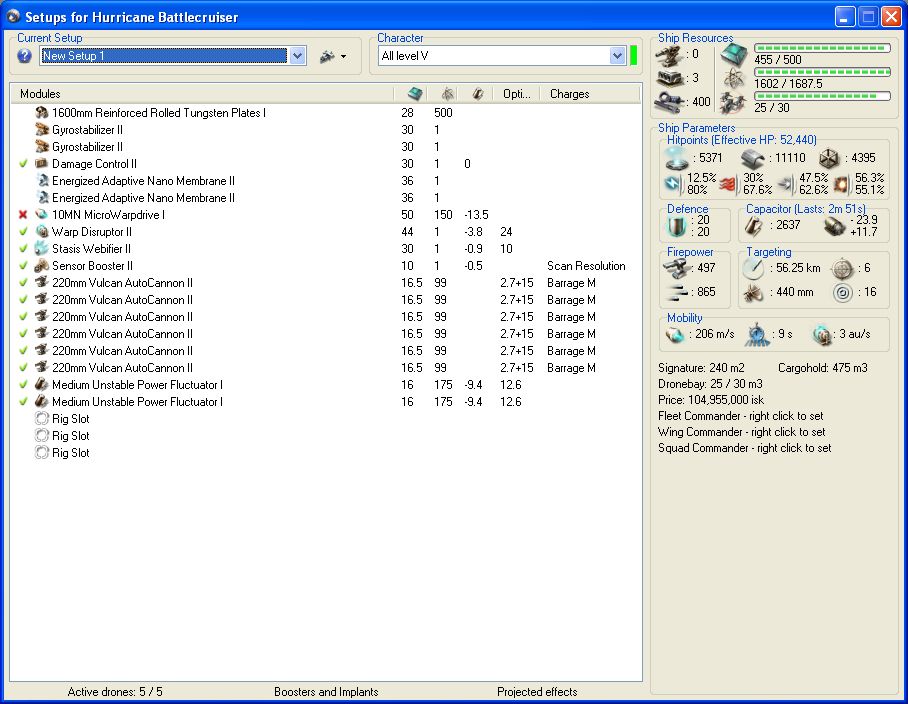
Task: Click the shield hitpoints icon showing 5371
Action: [x=676, y=157]
